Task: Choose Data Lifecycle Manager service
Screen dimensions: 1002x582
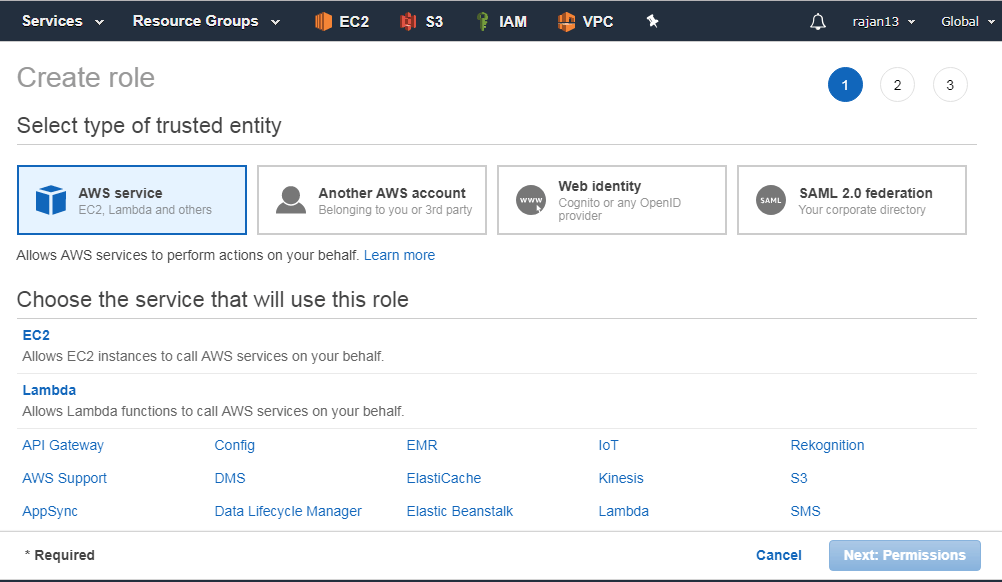Action: tap(288, 512)
